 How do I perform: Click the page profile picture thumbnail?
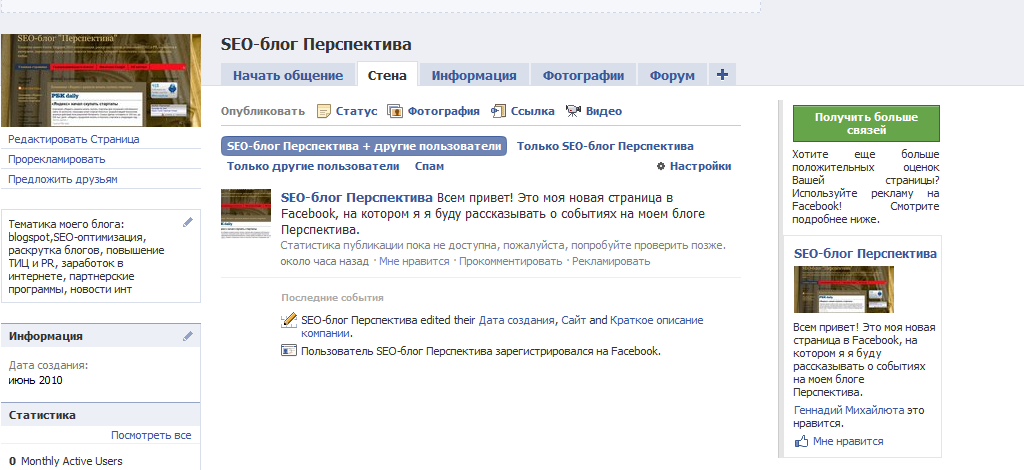coord(101,80)
